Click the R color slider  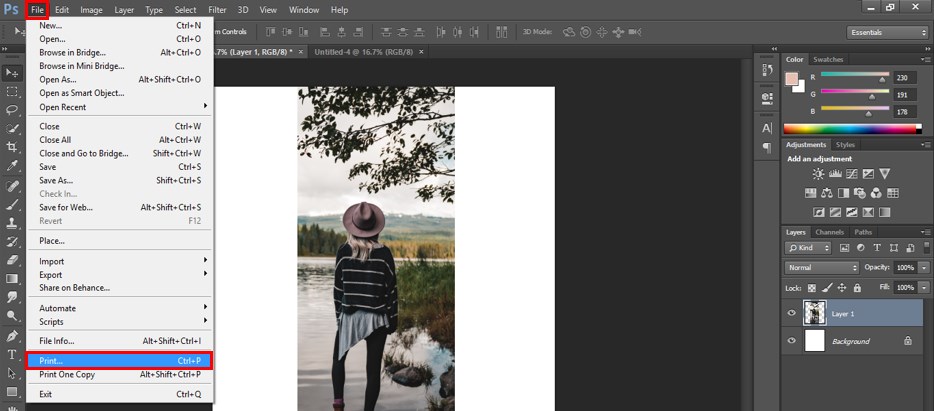click(855, 76)
